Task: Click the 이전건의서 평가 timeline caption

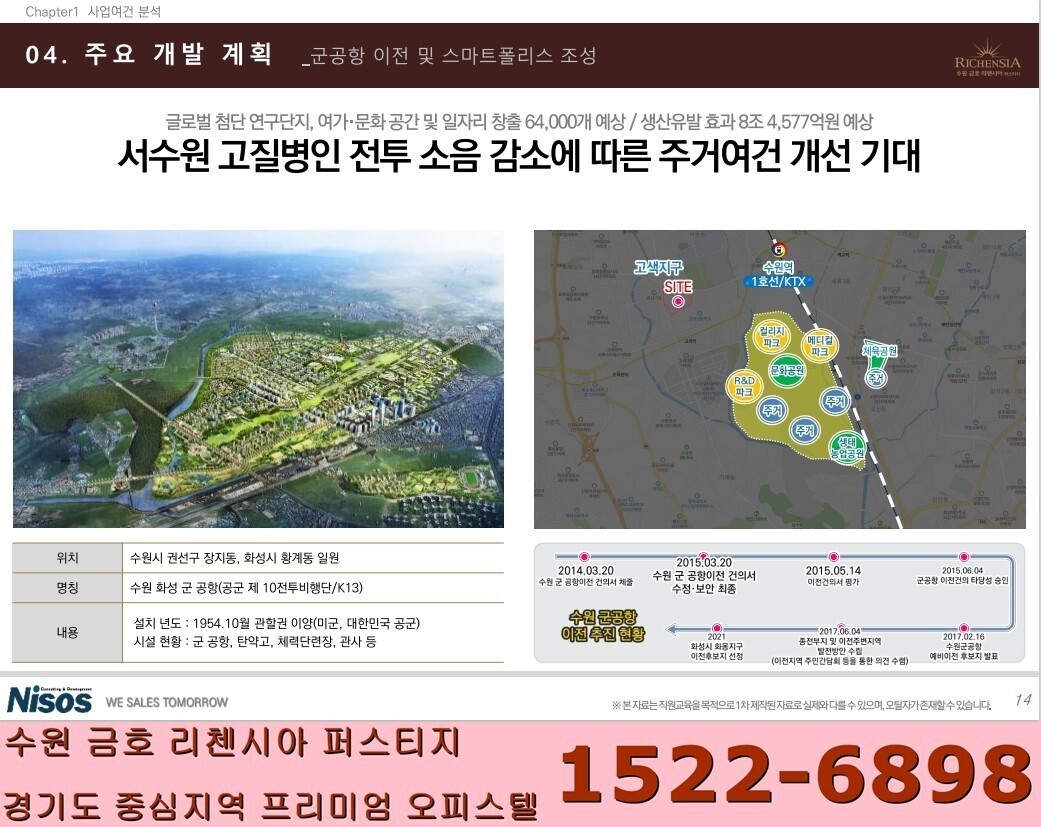Action: [833, 582]
